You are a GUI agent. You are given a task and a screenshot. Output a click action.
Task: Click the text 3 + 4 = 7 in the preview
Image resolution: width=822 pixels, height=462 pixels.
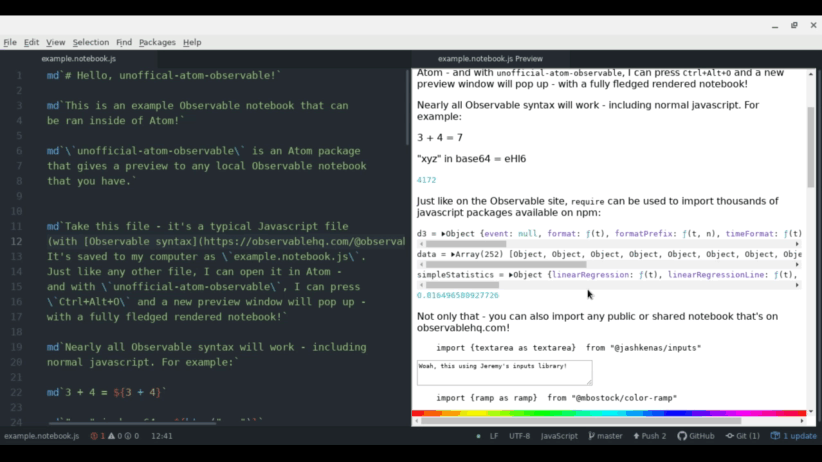[x=440, y=137]
